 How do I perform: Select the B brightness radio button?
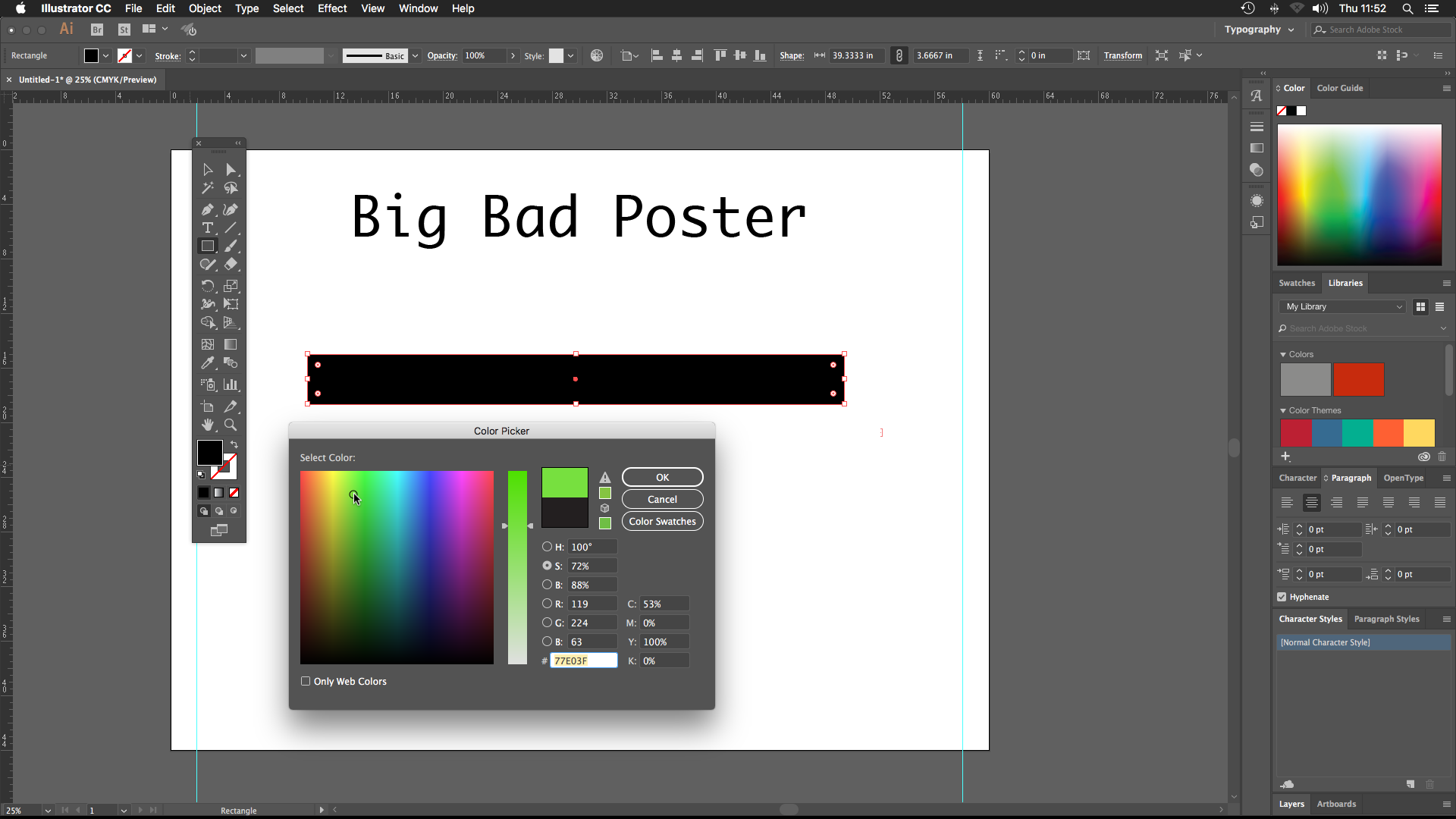click(x=547, y=585)
